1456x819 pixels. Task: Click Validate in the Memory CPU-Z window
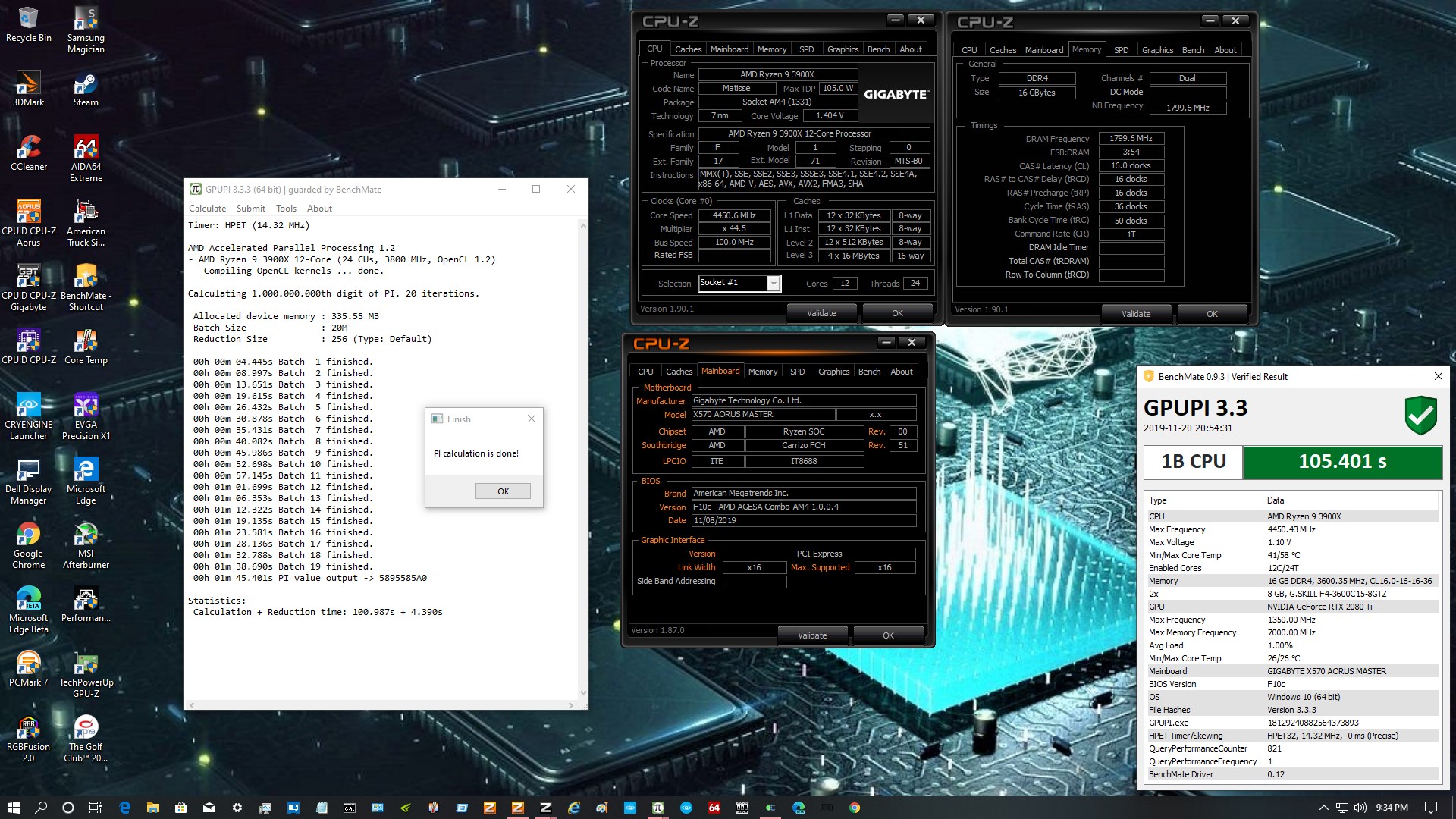click(x=1136, y=314)
